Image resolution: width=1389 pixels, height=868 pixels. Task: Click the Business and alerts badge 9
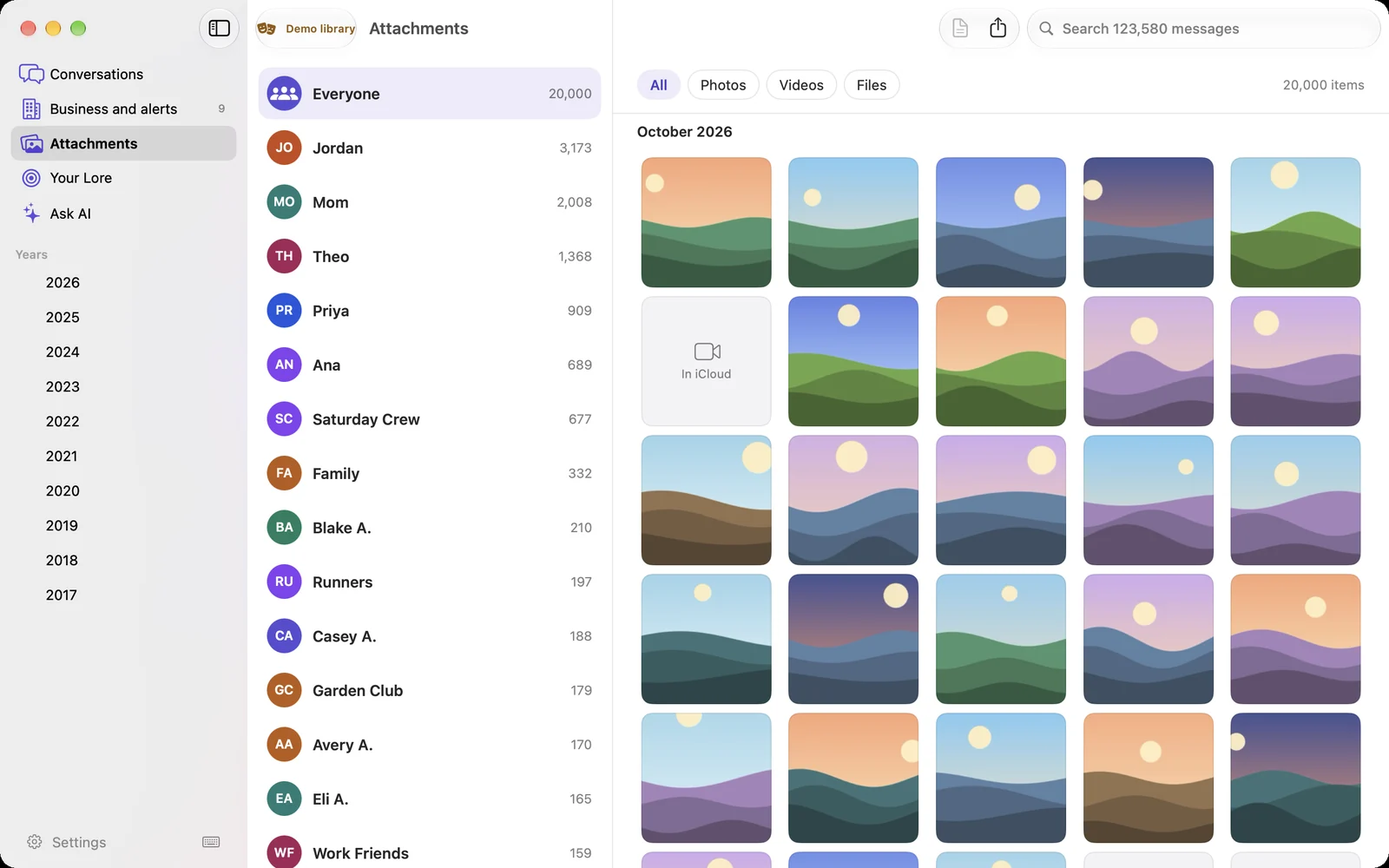221,108
